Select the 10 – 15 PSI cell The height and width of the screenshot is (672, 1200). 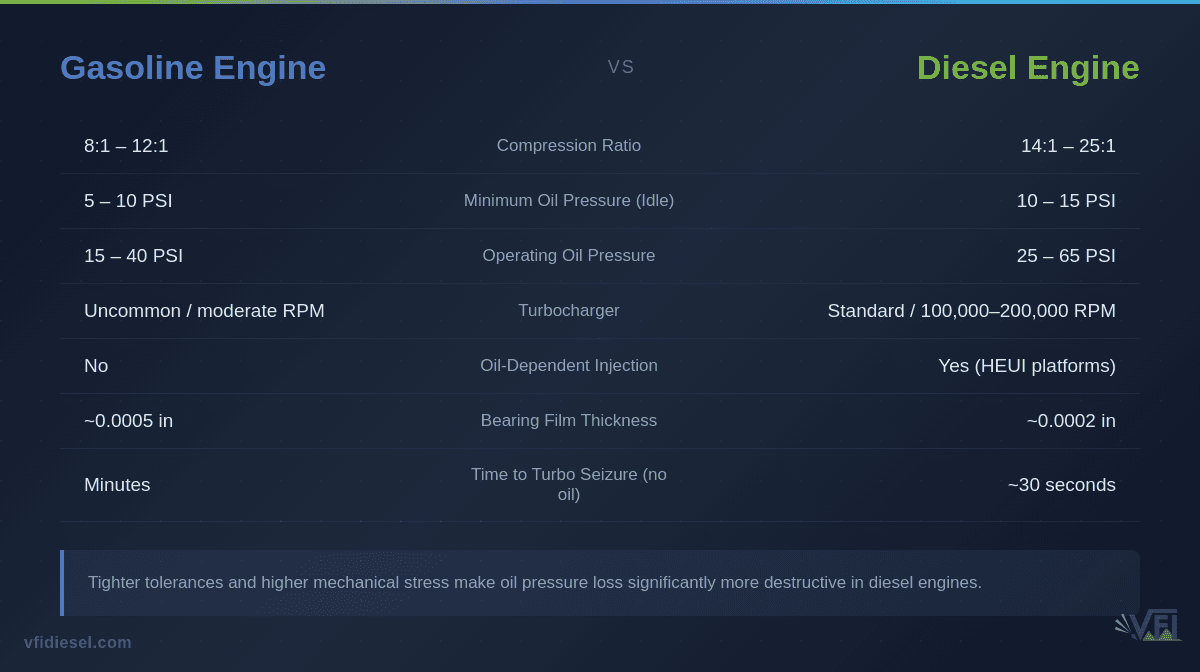click(1066, 200)
